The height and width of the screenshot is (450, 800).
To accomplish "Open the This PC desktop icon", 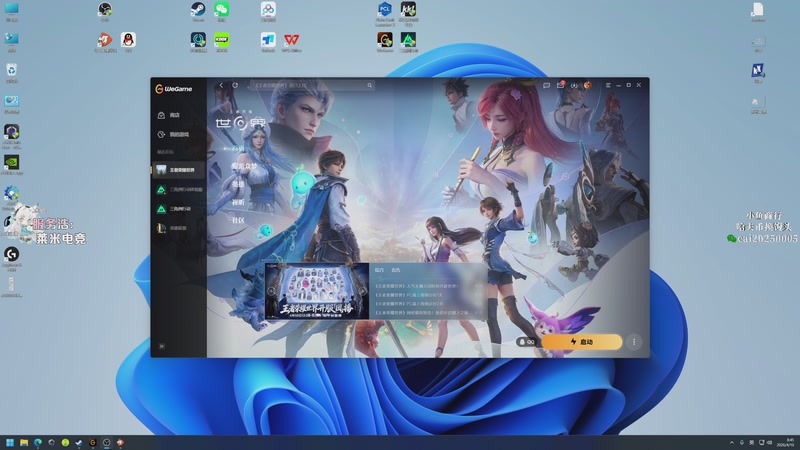I will pos(11,10).
